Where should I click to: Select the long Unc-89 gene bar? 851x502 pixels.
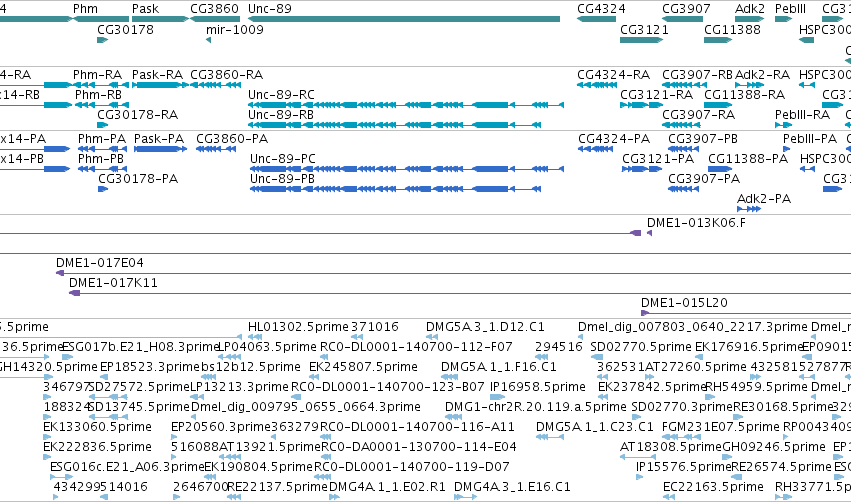point(404,19)
